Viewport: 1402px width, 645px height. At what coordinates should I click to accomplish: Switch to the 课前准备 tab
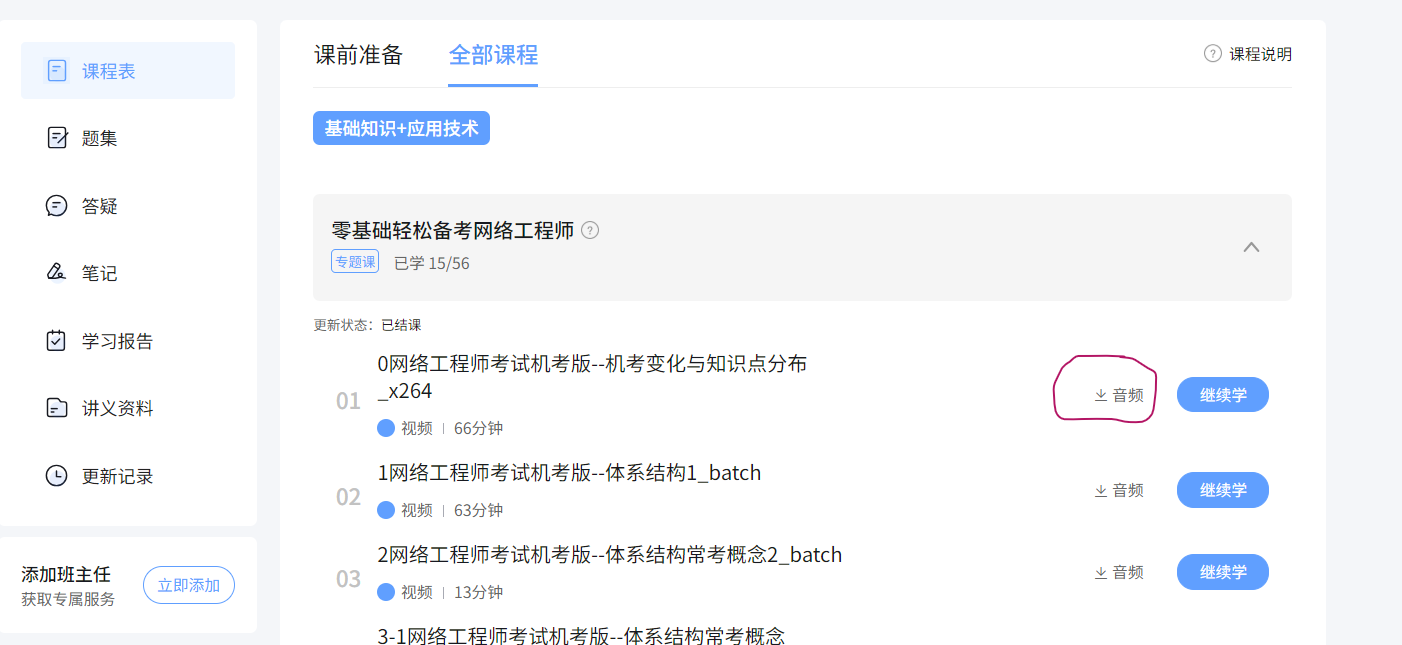(x=358, y=55)
